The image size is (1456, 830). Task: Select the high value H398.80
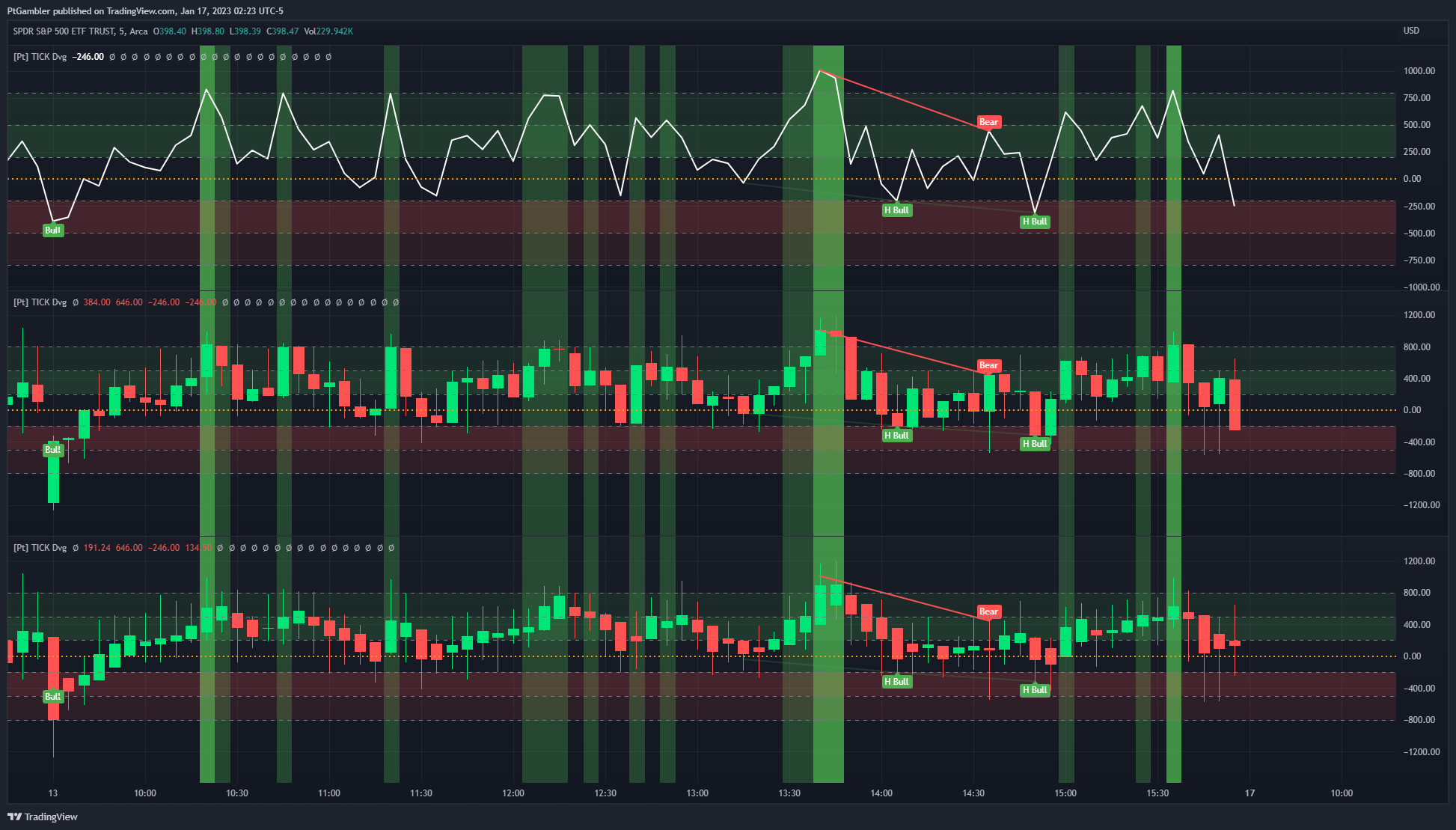(208, 31)
